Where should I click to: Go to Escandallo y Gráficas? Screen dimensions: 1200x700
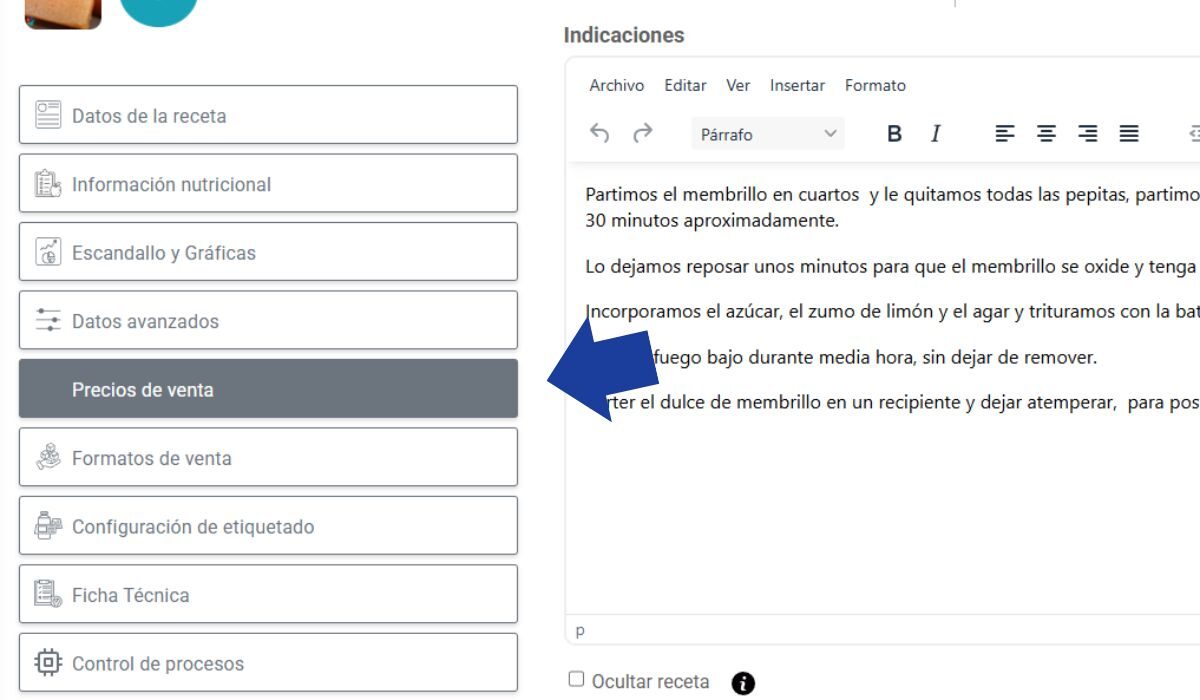coord(267,252)
